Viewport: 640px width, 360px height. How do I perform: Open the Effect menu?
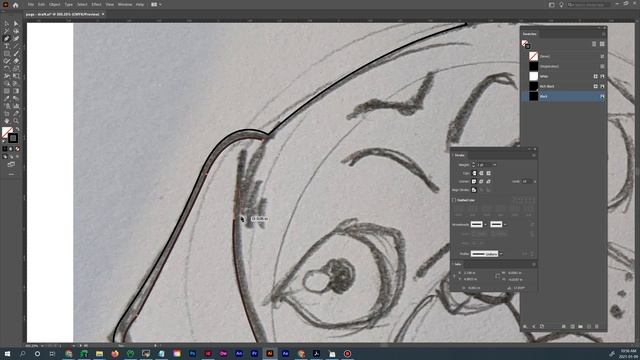pos(96,4)
